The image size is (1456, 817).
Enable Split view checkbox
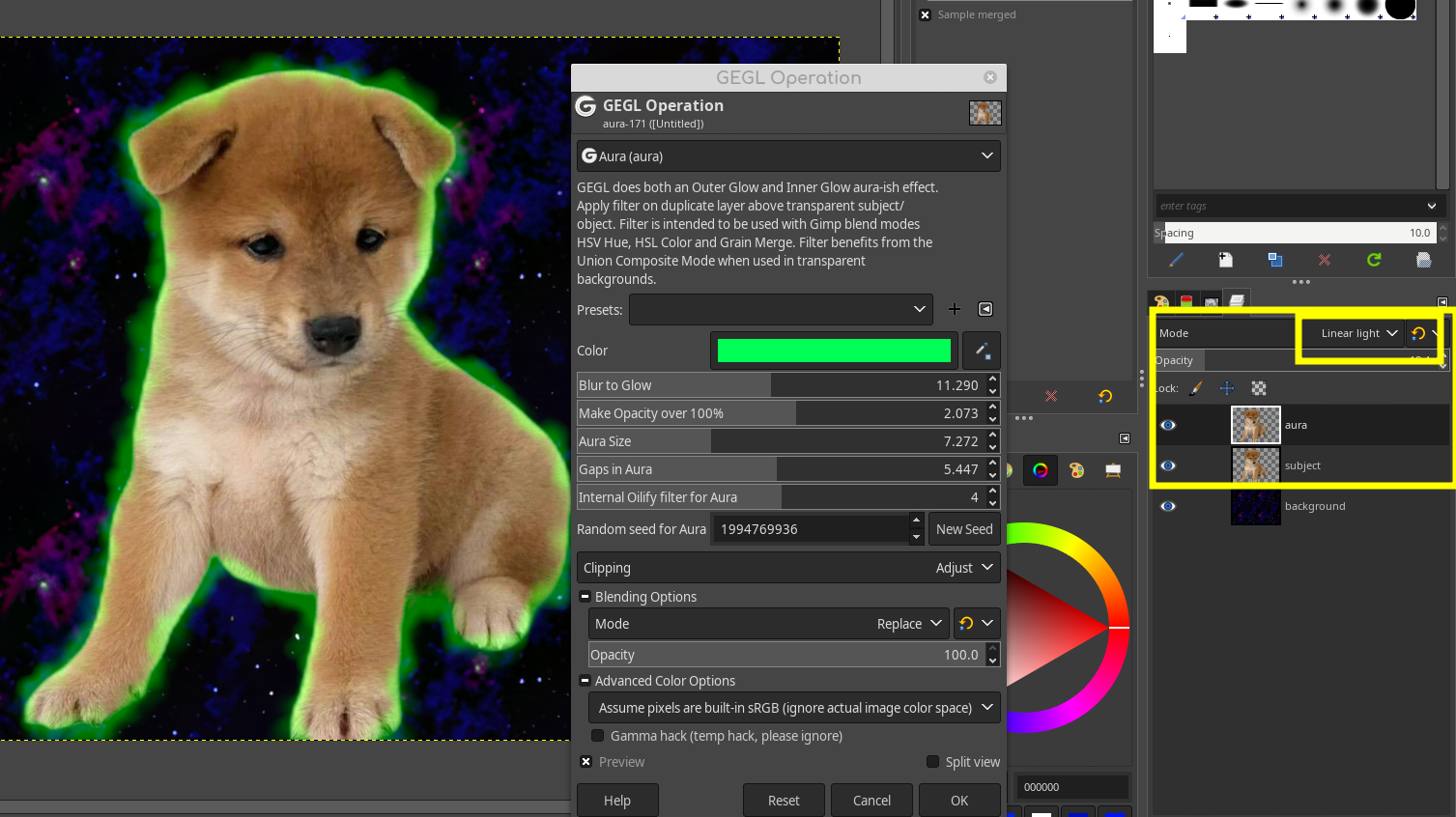tap(932, 762)
